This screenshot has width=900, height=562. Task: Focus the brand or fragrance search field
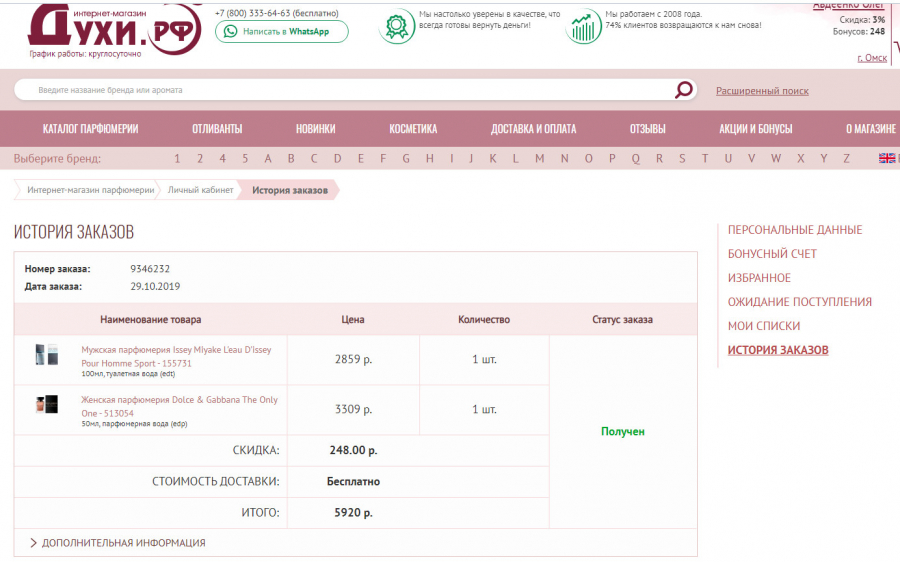click(x=340, y=90)
